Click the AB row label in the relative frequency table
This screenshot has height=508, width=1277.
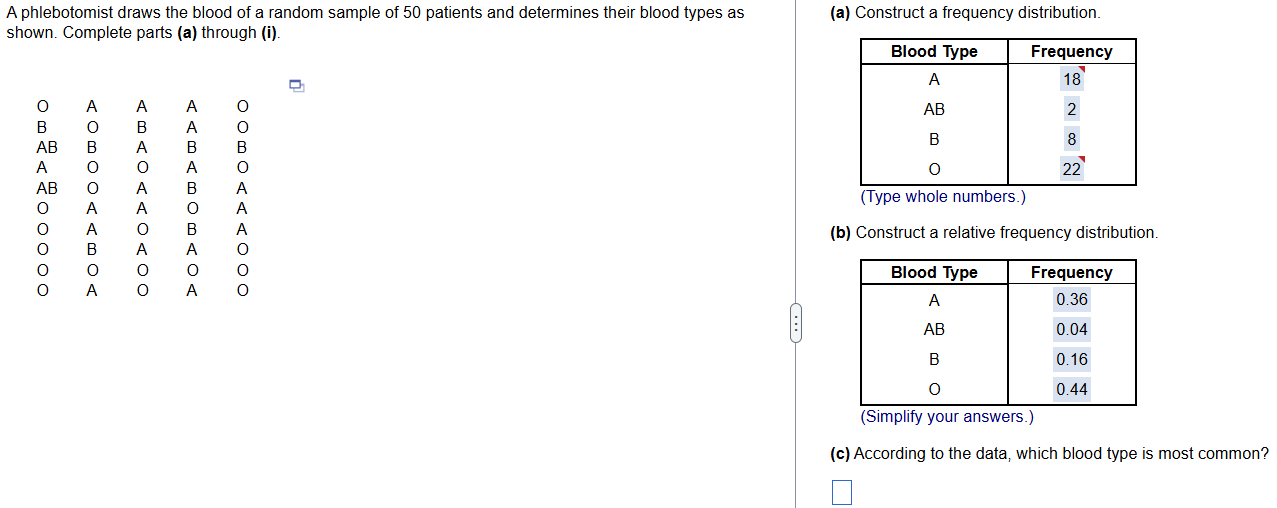coord(934,330)
